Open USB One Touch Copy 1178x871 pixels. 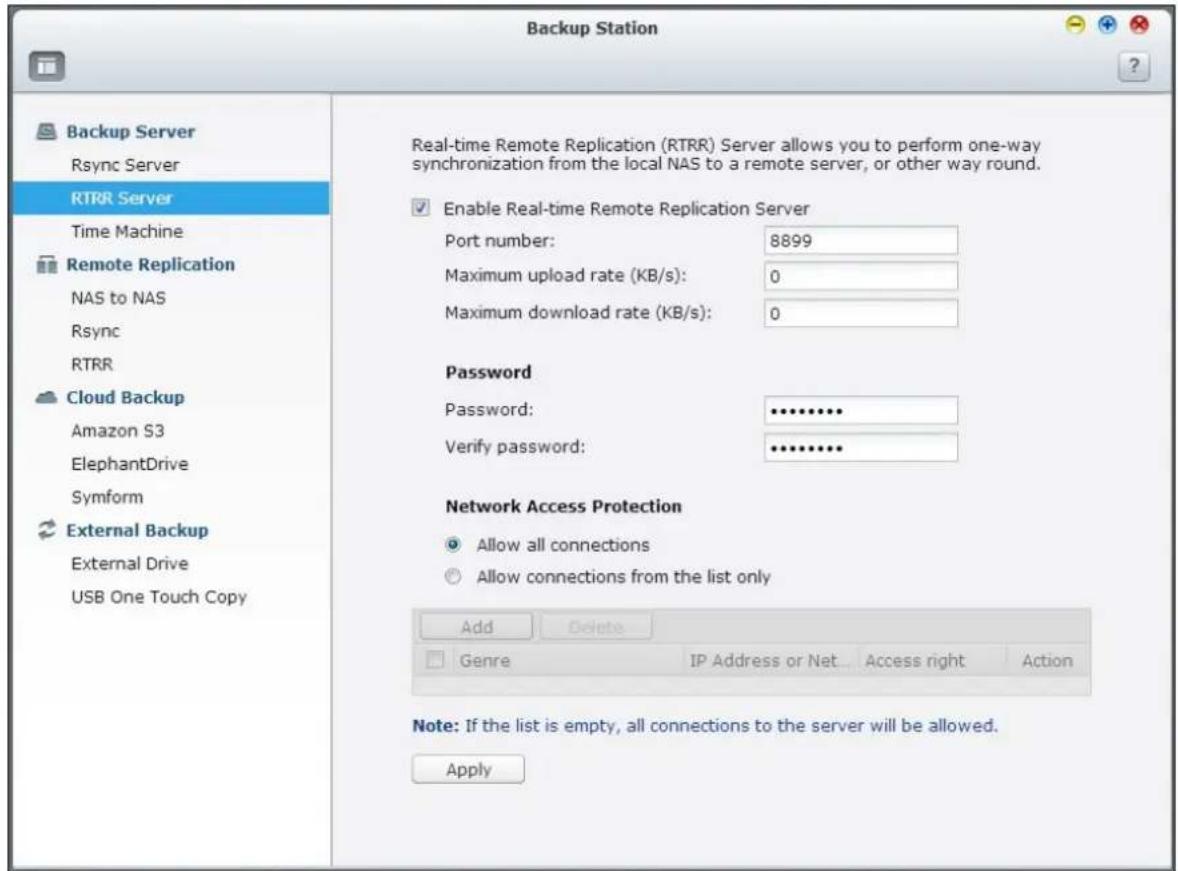159,597
